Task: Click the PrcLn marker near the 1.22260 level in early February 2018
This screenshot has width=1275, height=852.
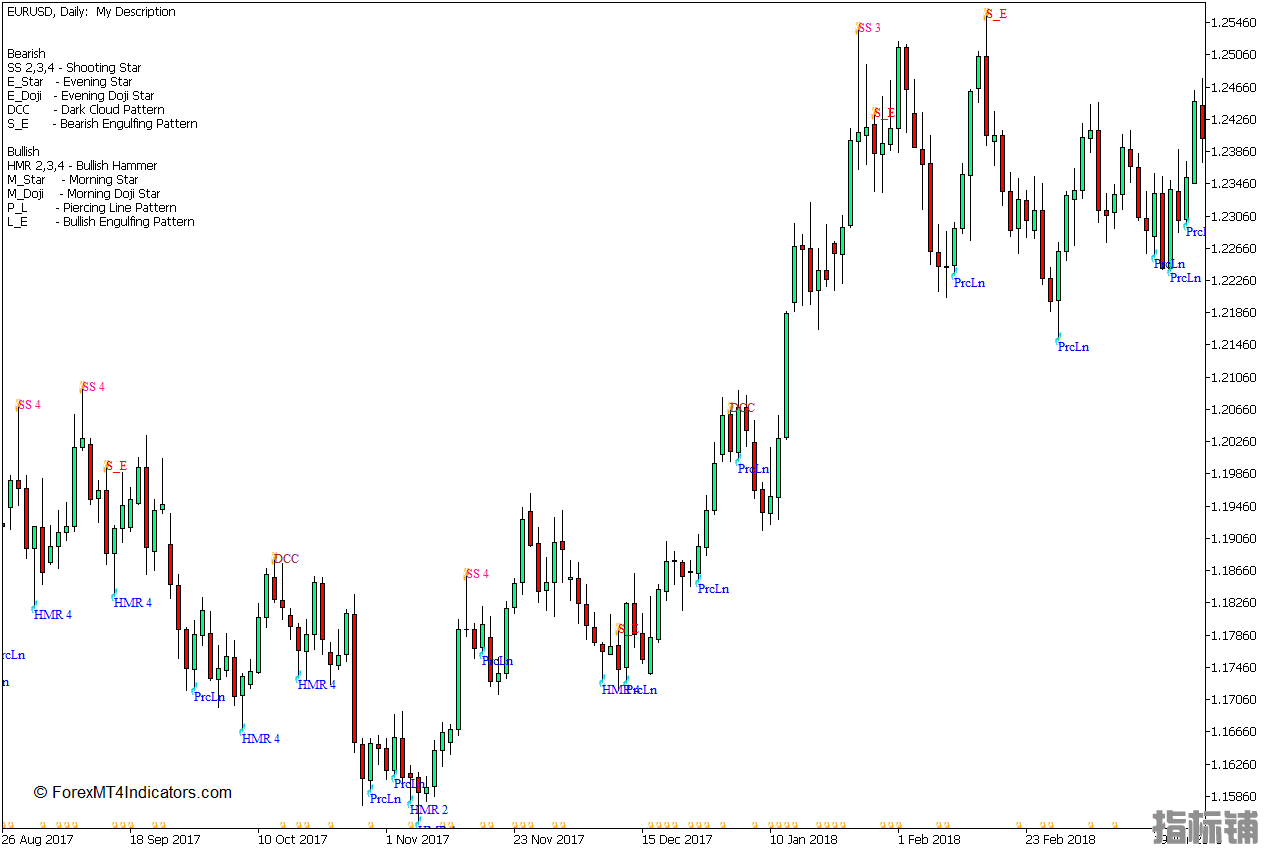Action: pos(969,283)
